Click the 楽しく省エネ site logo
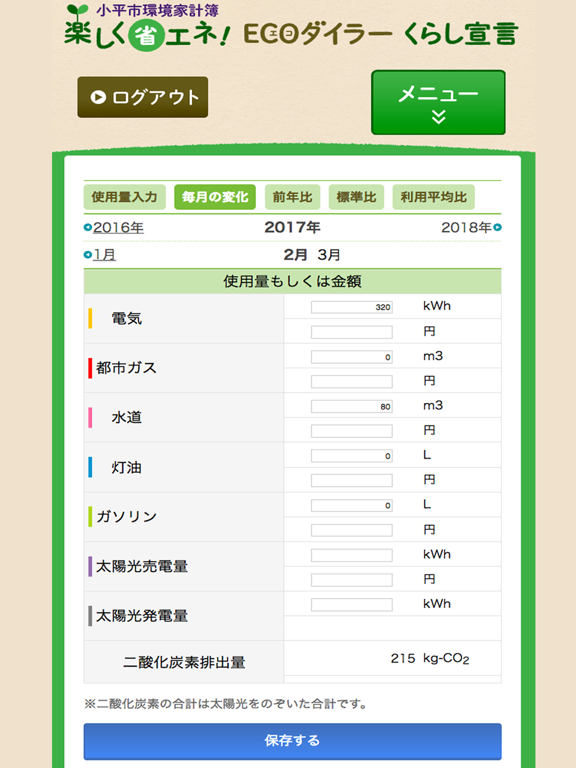Image resolution: width=576 pixels, height=768 pixels. (291, 26)
